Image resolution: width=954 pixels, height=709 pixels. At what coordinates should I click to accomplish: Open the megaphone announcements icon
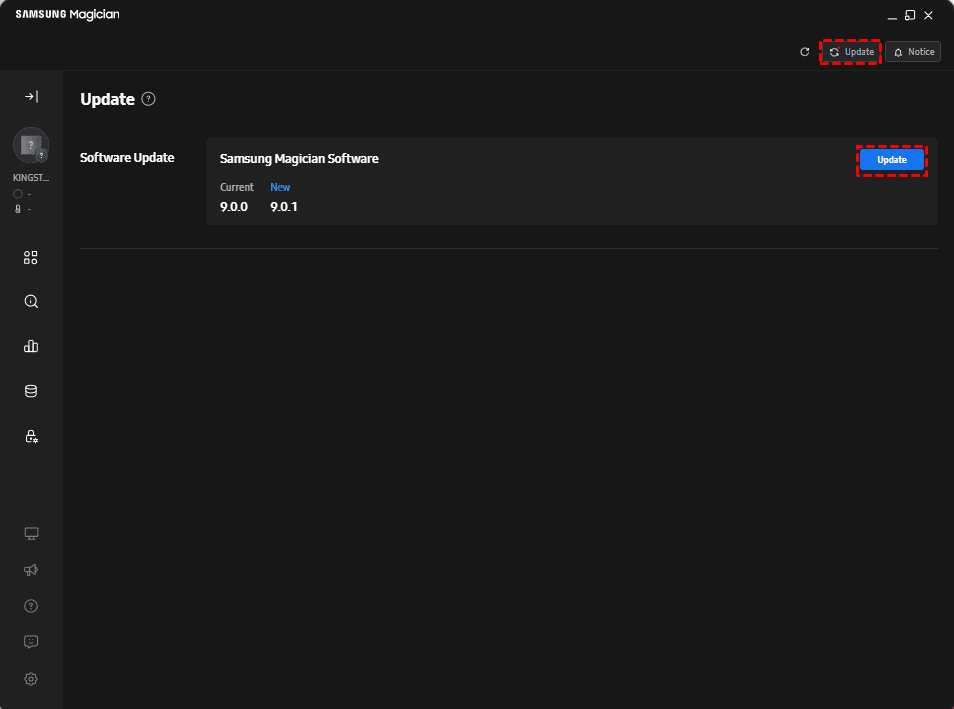tap(31, 569)
